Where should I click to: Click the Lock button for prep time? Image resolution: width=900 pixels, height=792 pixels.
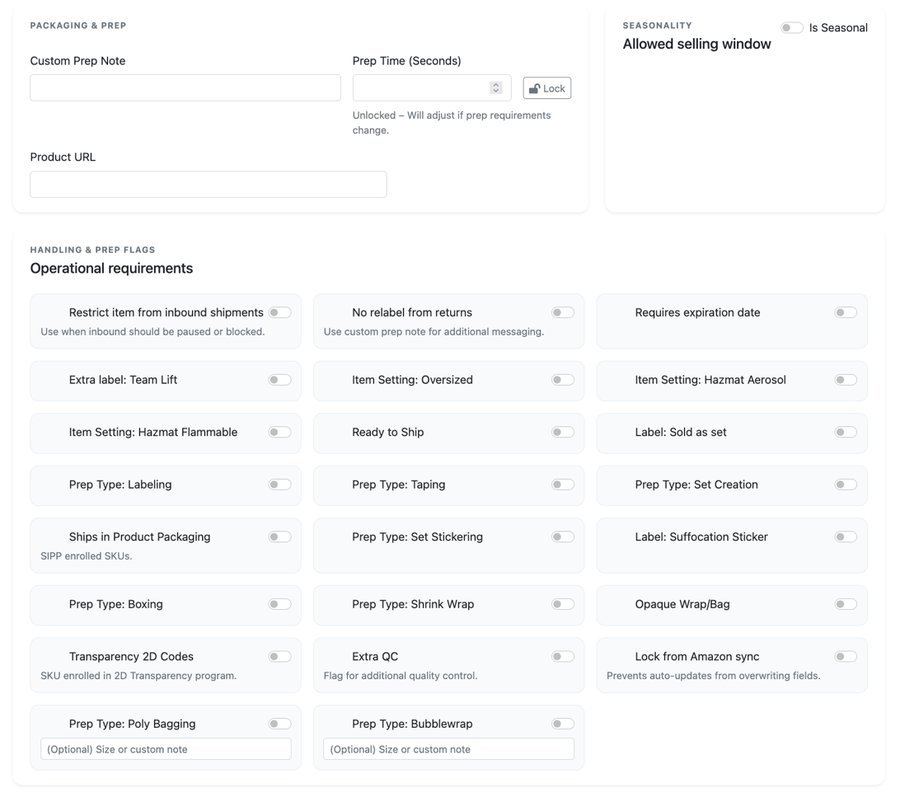click(x=547, y=88)
